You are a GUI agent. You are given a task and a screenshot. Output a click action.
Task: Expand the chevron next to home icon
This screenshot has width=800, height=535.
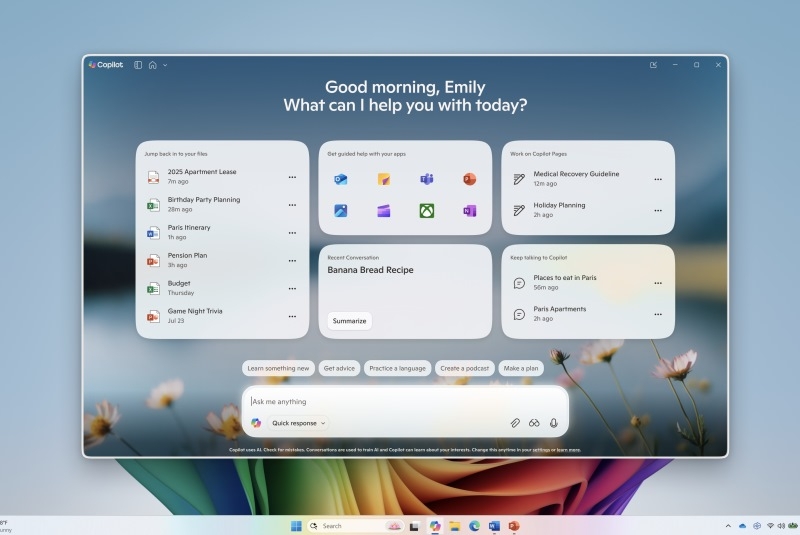point(165,65)
